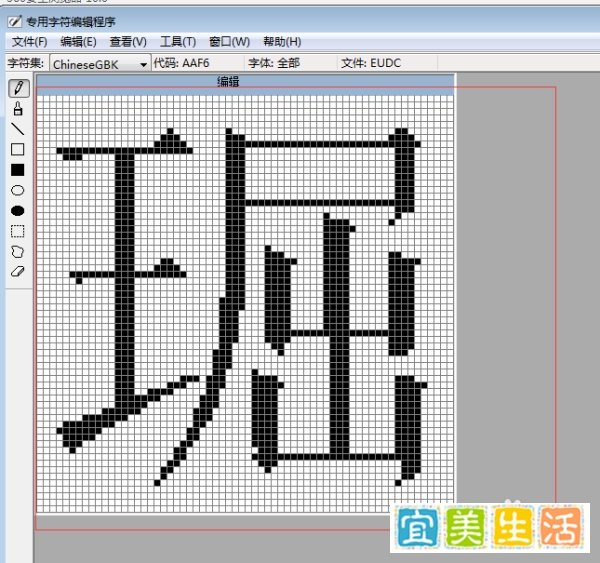Click inside the character editing grid

[245, 303]
